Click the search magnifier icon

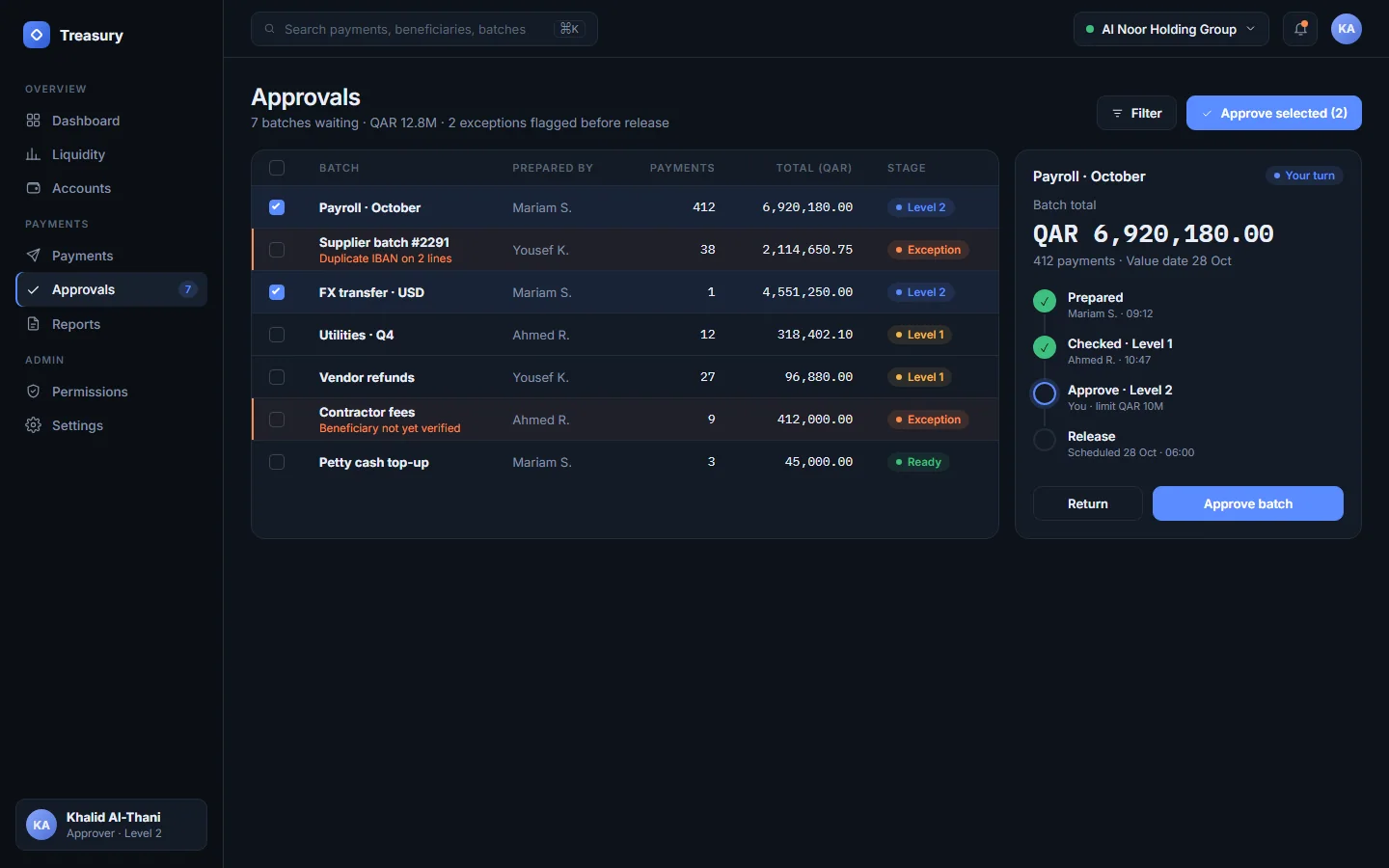270,29
